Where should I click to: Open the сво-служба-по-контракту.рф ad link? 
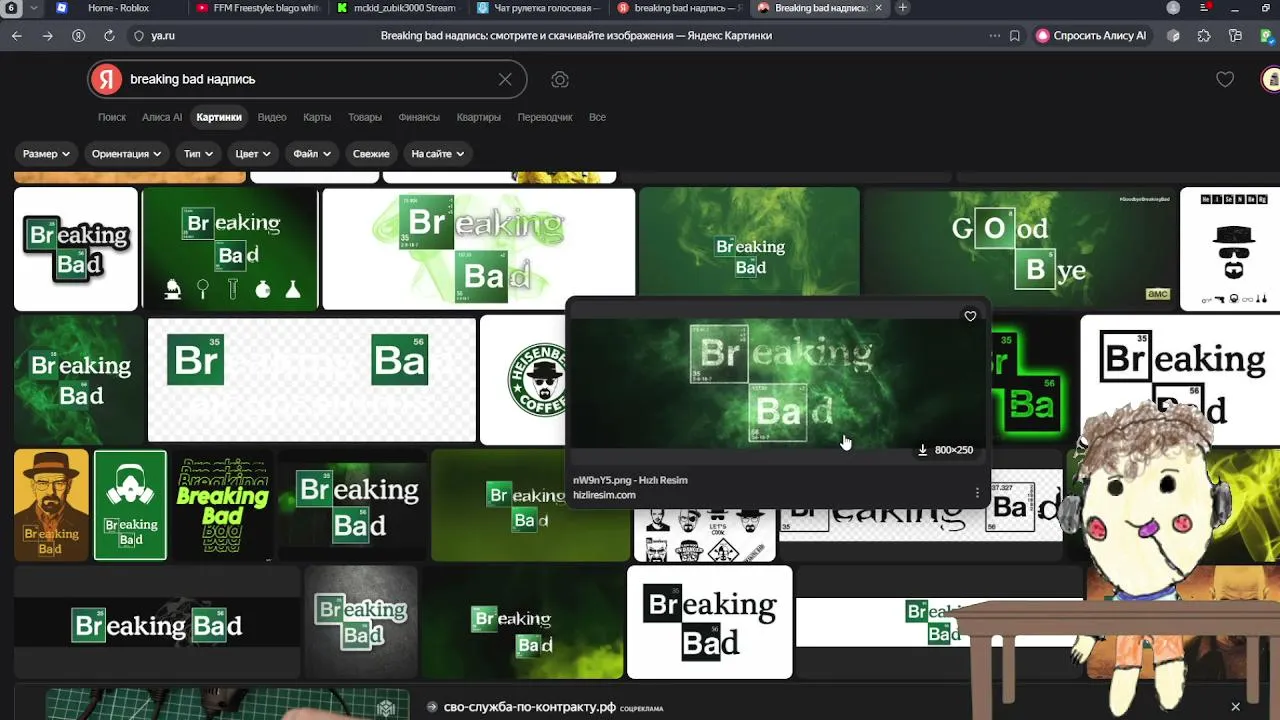(x=529, y=707)
